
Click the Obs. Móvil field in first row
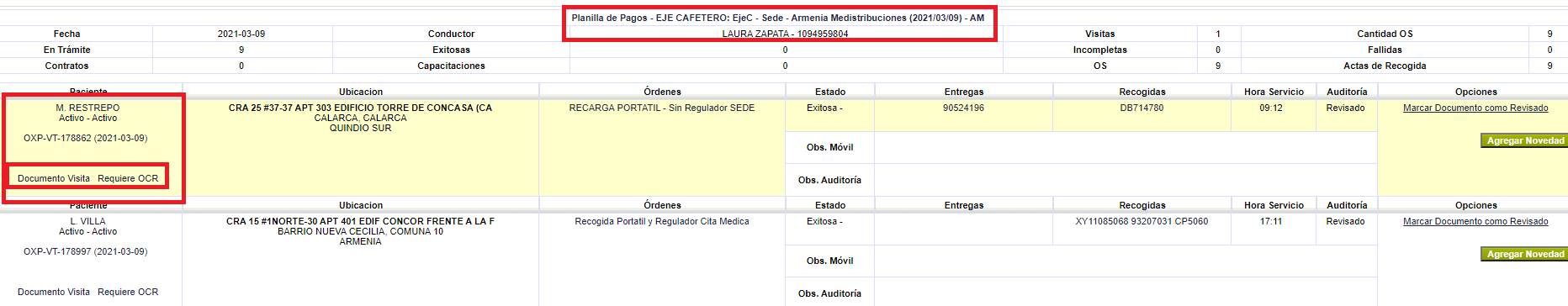coord(1126,147)
